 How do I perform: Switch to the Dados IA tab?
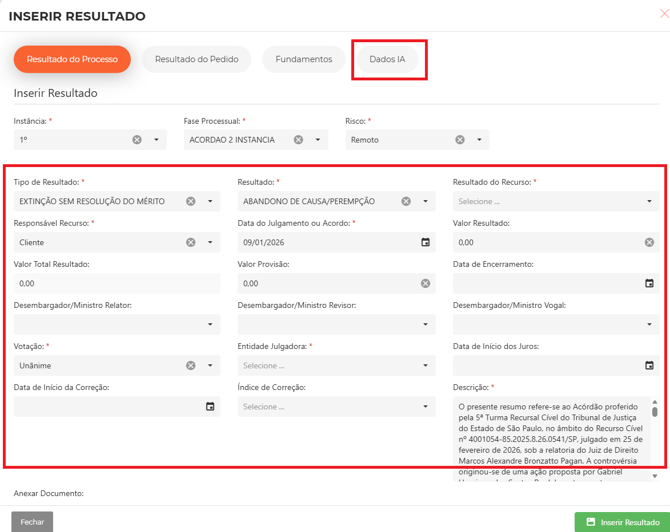click(387, 59)
